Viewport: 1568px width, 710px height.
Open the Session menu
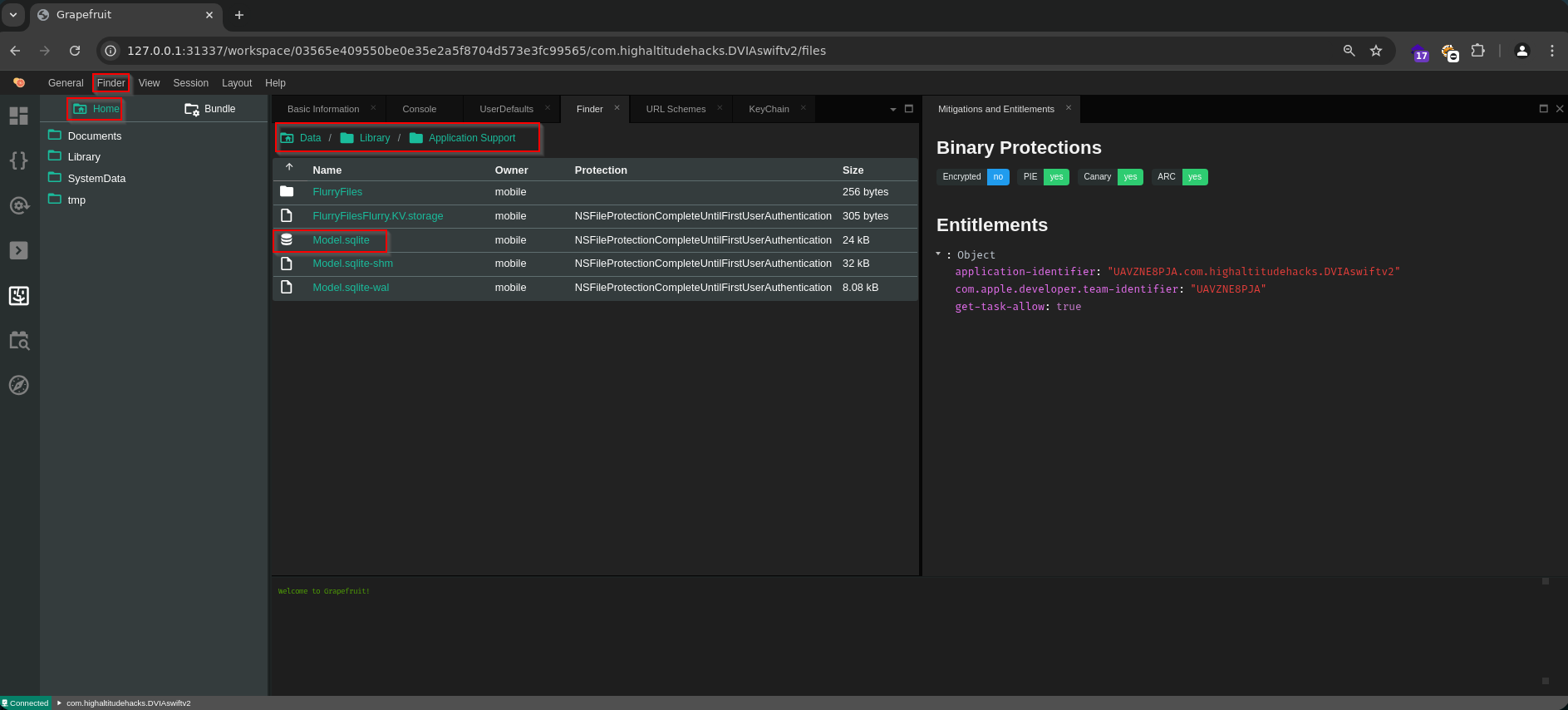click(191, 83)
